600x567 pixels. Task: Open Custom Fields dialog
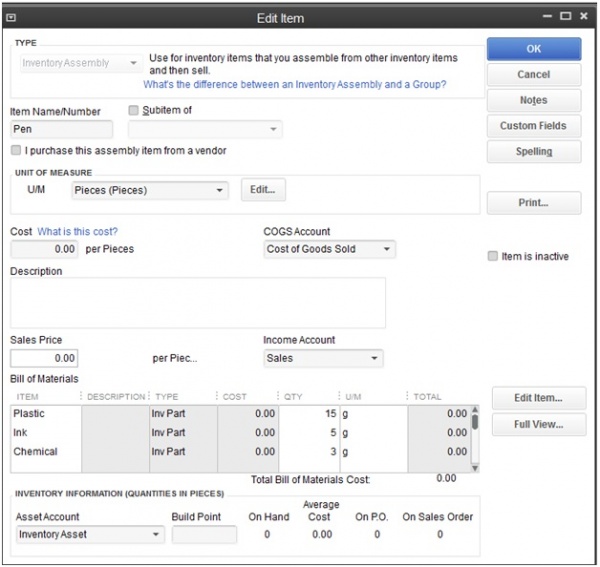click(533, 126)
